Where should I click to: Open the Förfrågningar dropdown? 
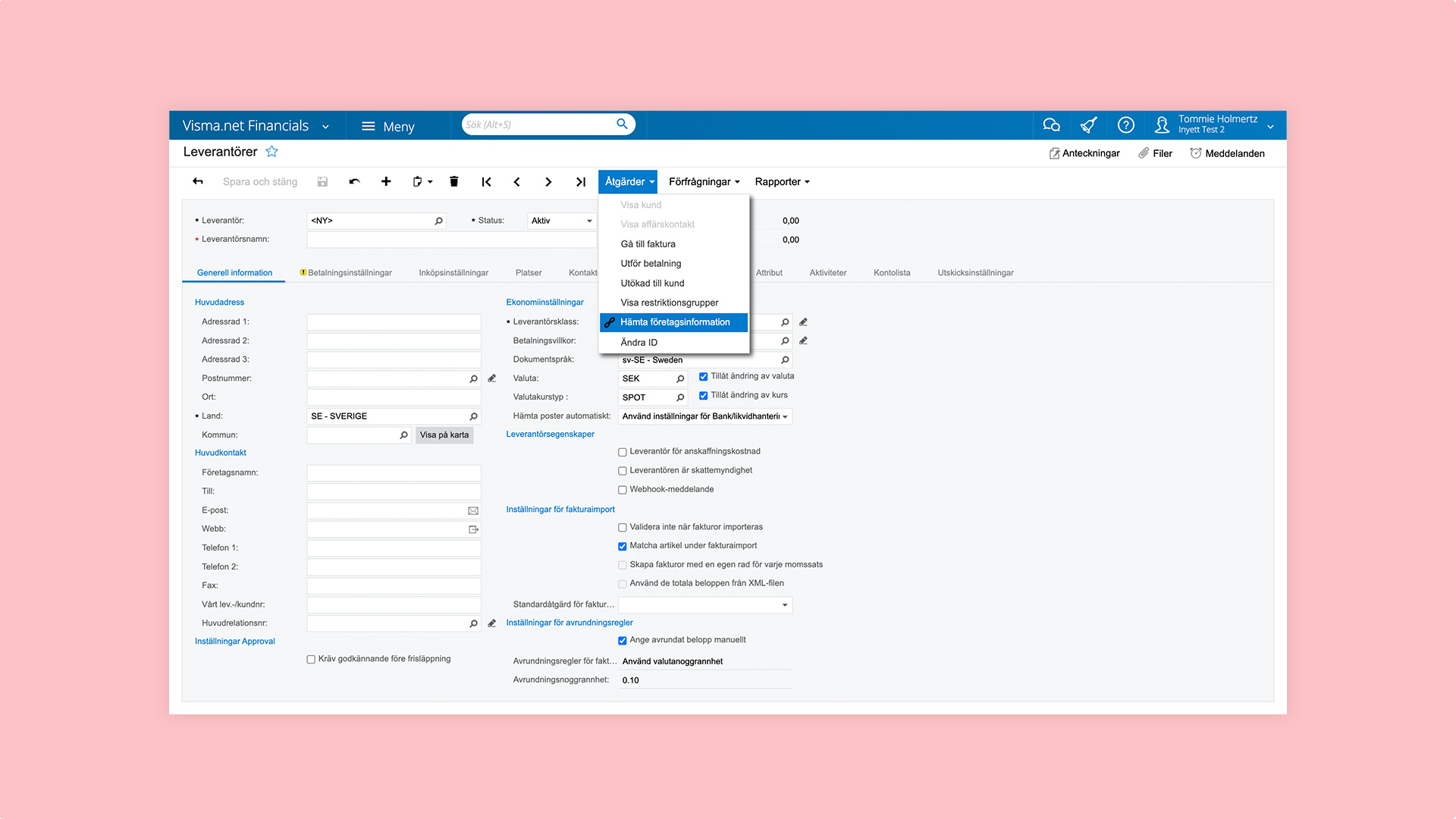pyautogui.click(x=704, y=182)
